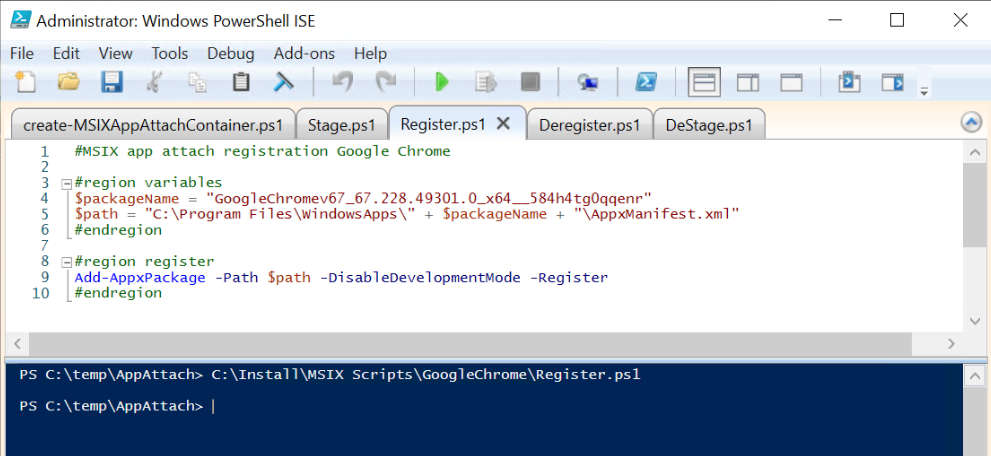
Task: Collapse script pane with round chevron
Action: 971,122
